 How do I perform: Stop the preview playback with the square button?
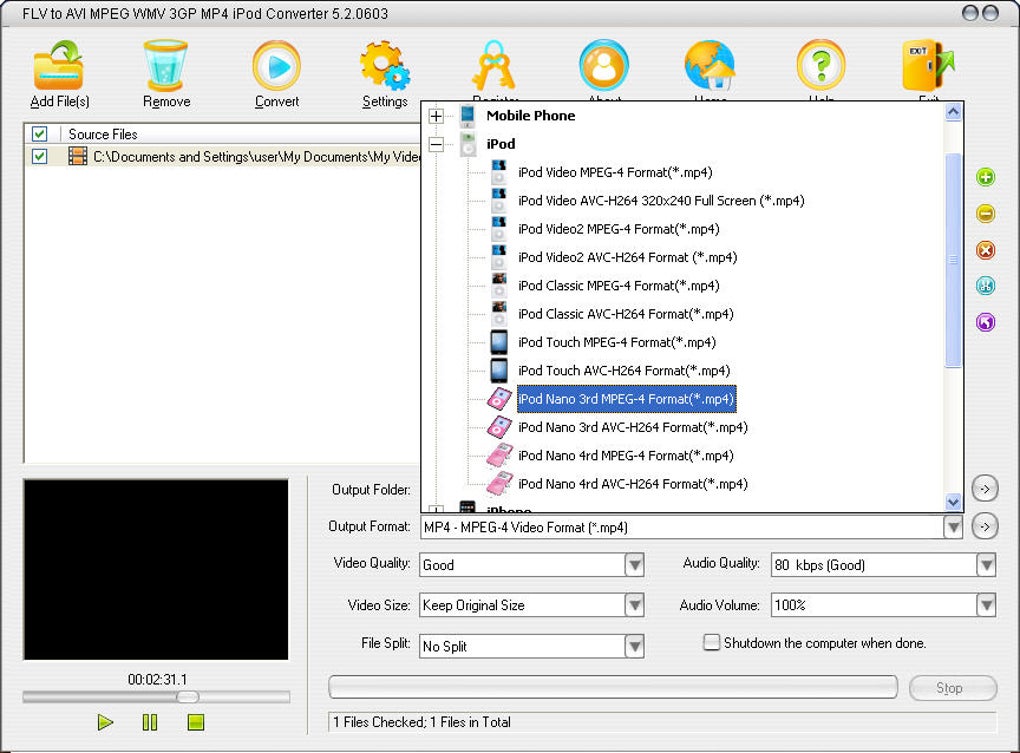[x=196, y=722]
